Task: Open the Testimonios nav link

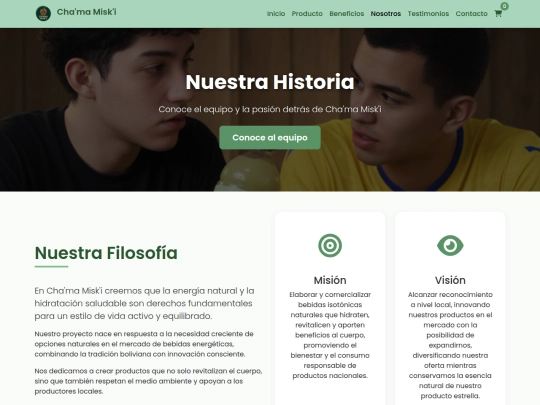Action: (428, 14)
